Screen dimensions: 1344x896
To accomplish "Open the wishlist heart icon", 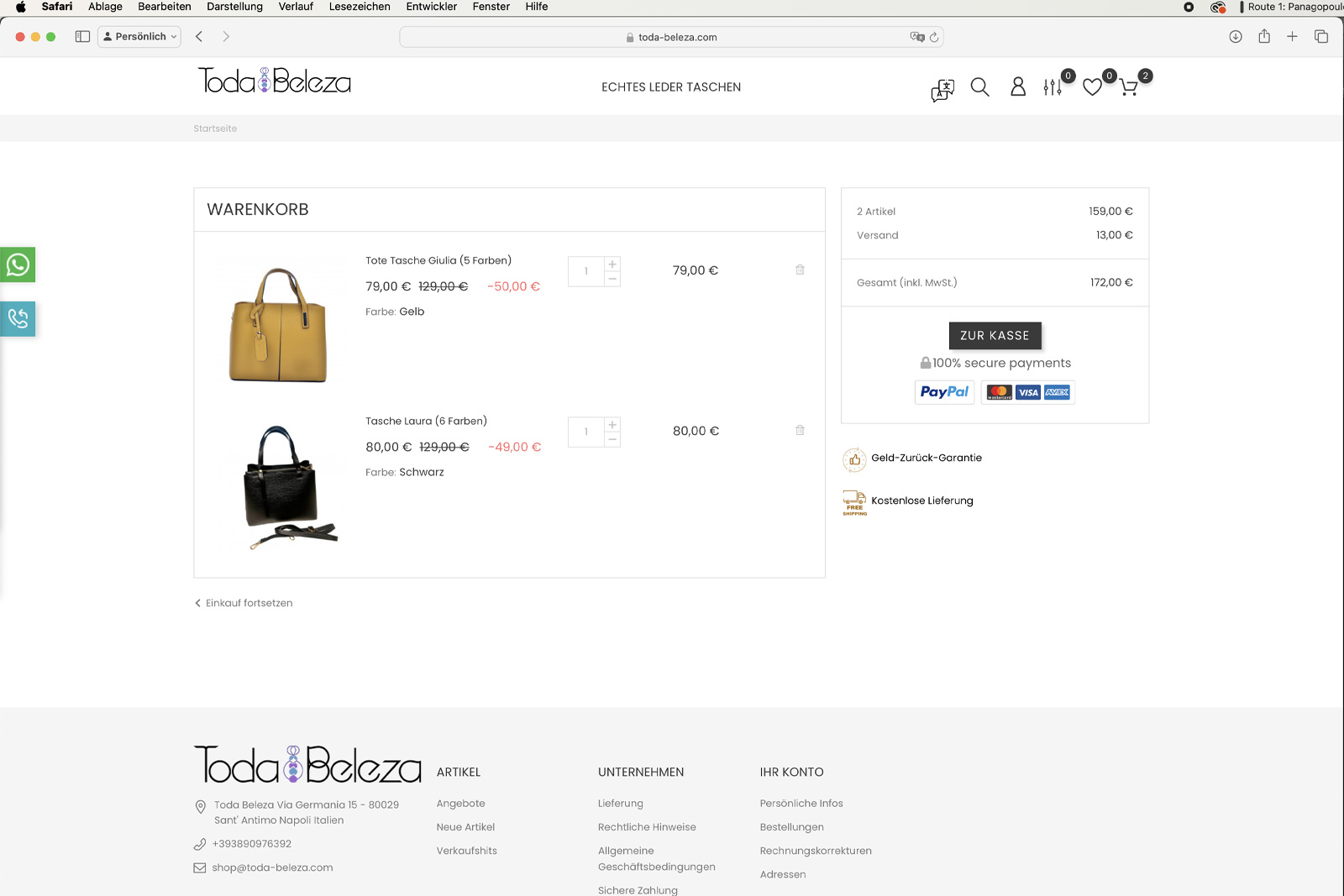I will 1092,87.
